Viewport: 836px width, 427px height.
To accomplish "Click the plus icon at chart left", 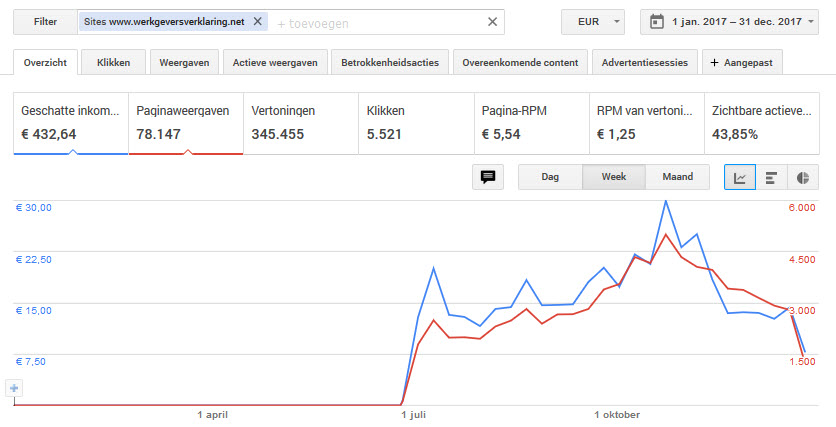I will (x=14, y=388).
